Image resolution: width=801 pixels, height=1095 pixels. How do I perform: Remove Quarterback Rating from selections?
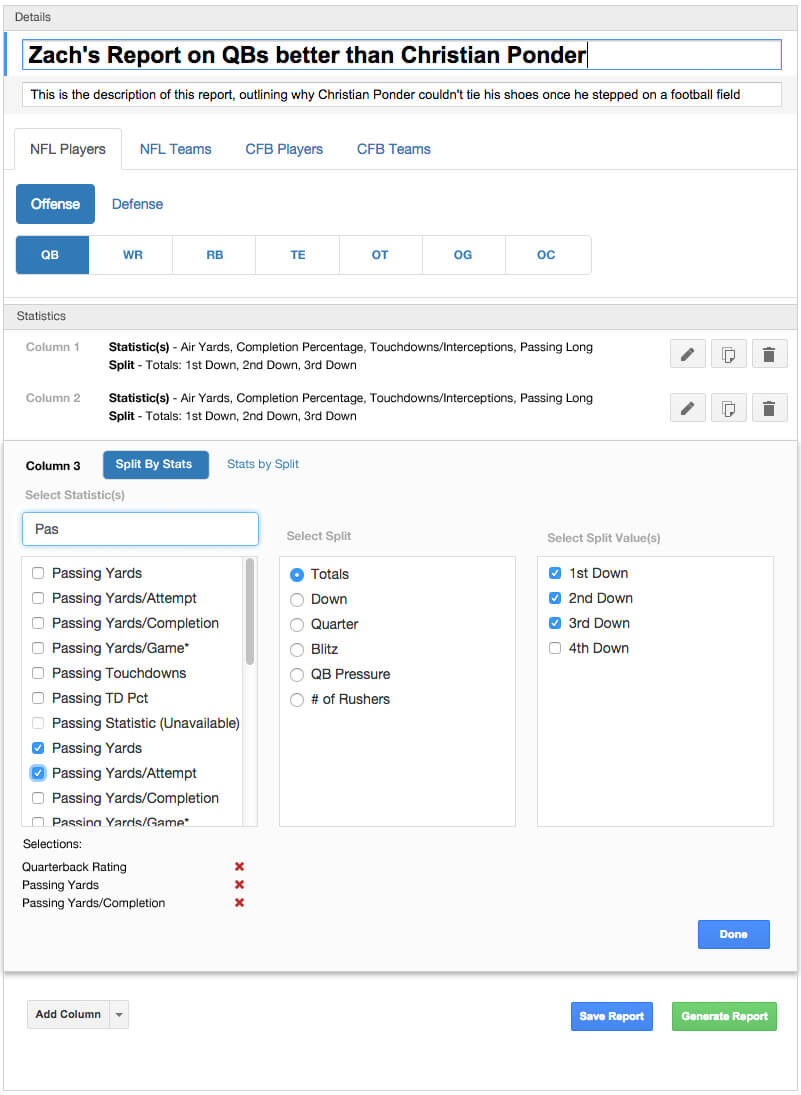[239, 867]
